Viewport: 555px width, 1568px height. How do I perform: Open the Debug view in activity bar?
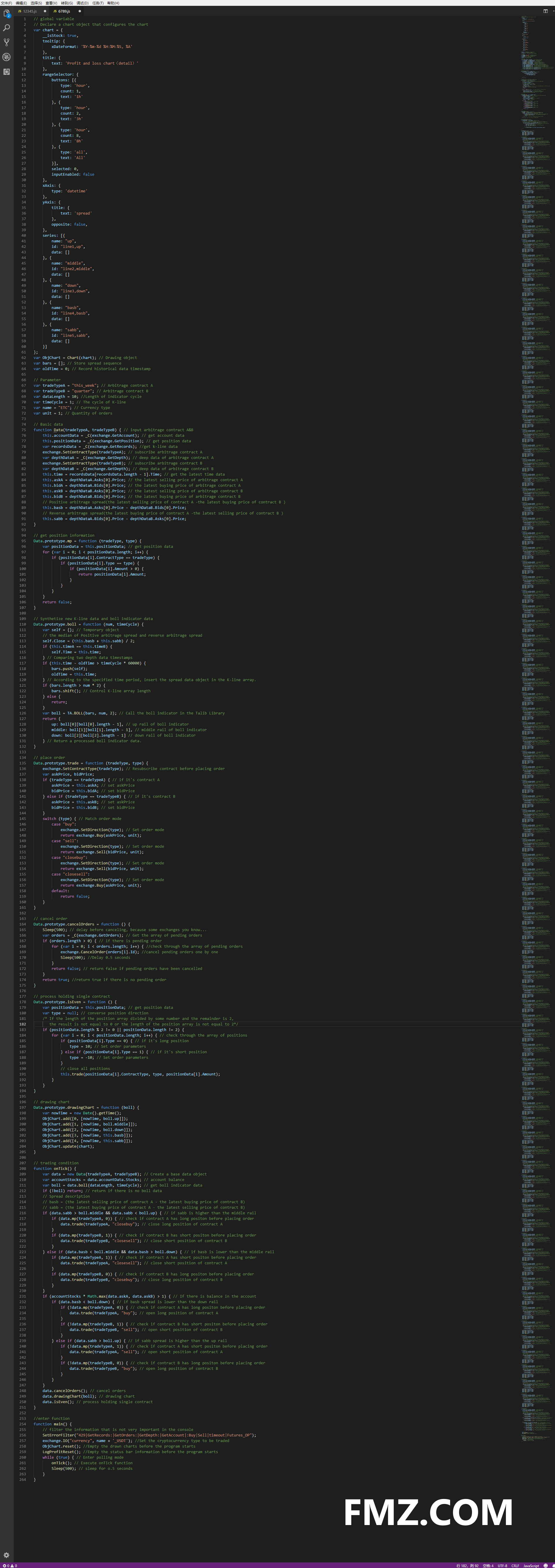(x=7, y=57)
